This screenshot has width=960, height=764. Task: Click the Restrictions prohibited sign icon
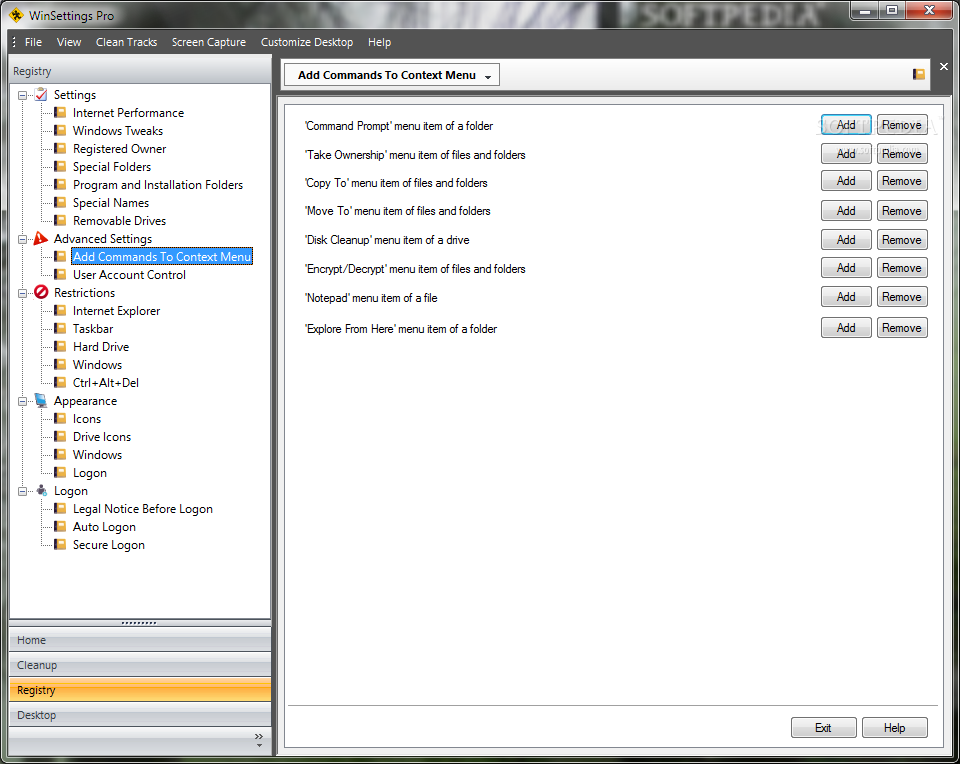tap(41, 292)
